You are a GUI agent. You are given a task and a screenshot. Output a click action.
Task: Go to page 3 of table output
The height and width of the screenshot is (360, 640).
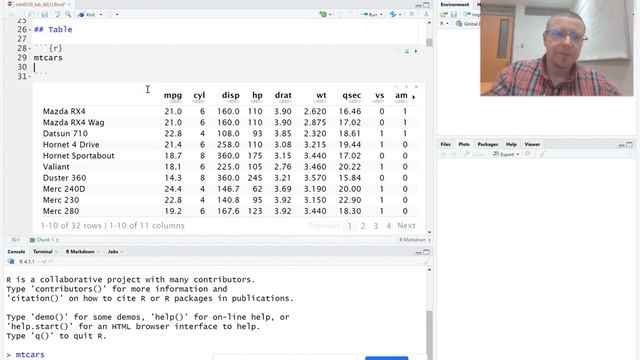coord(376,226)
